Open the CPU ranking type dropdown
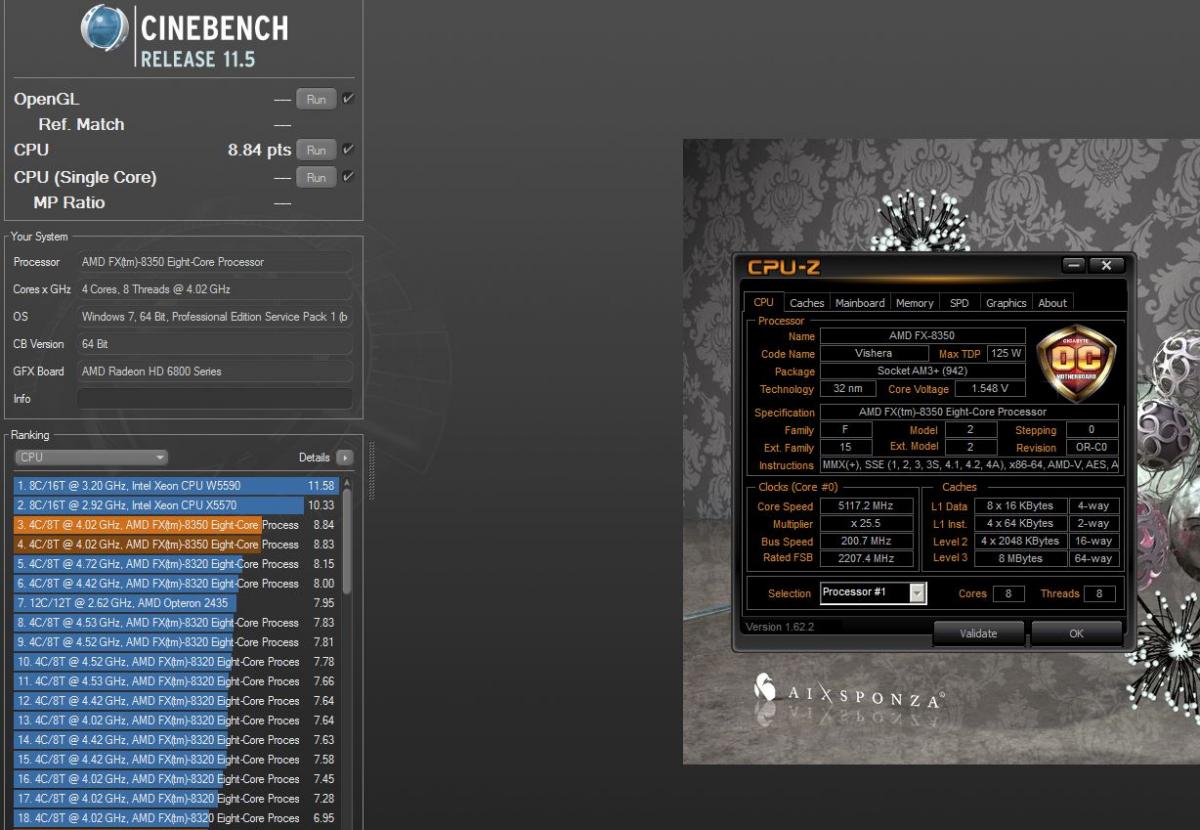 point(91,457)
